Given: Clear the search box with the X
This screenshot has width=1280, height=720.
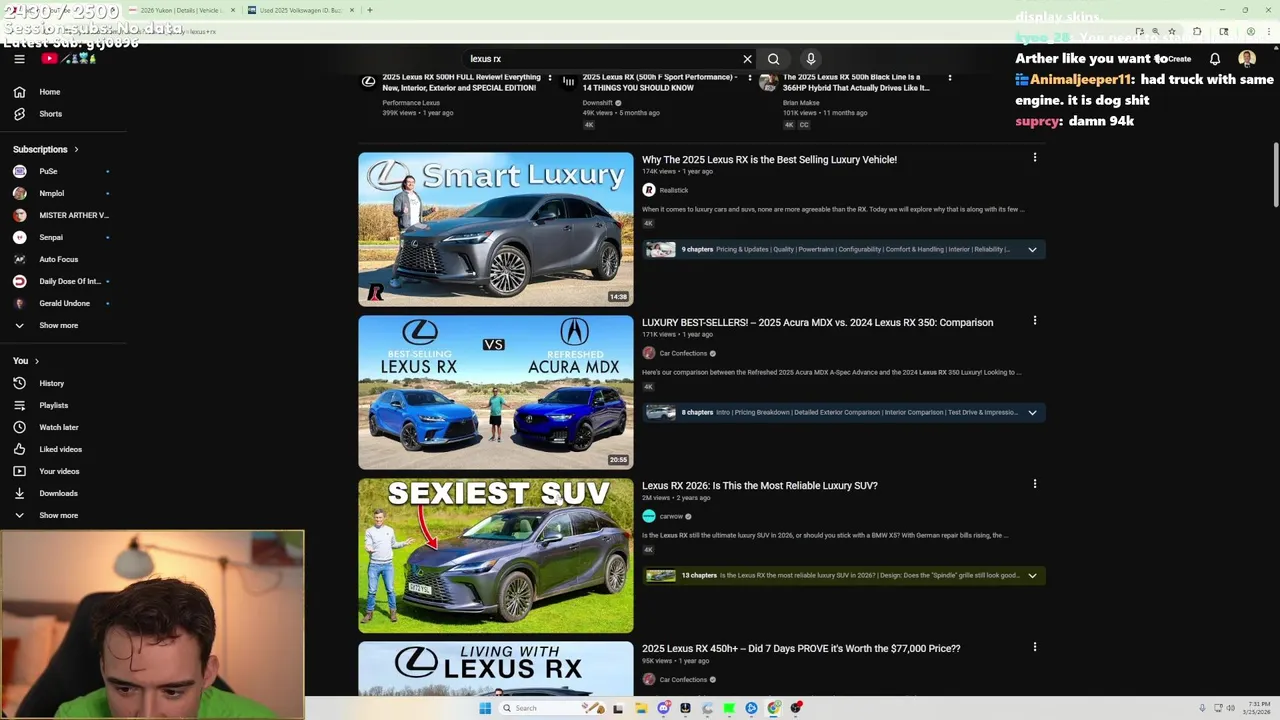Looking at the screenshot, I should (747, 59).
